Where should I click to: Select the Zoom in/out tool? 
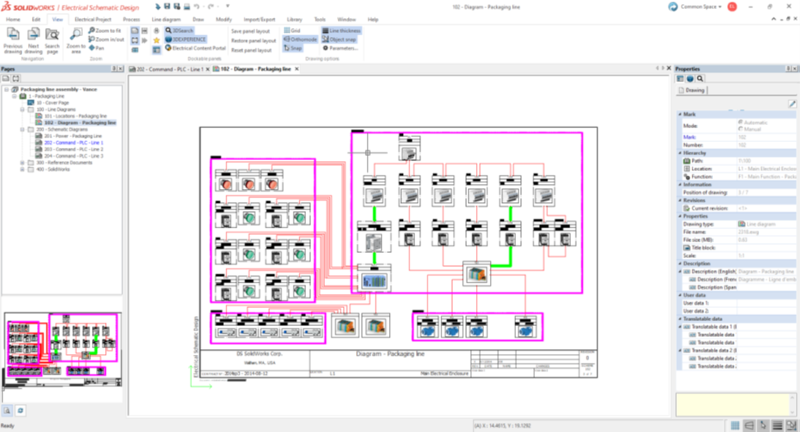click(x=106, y=39)
